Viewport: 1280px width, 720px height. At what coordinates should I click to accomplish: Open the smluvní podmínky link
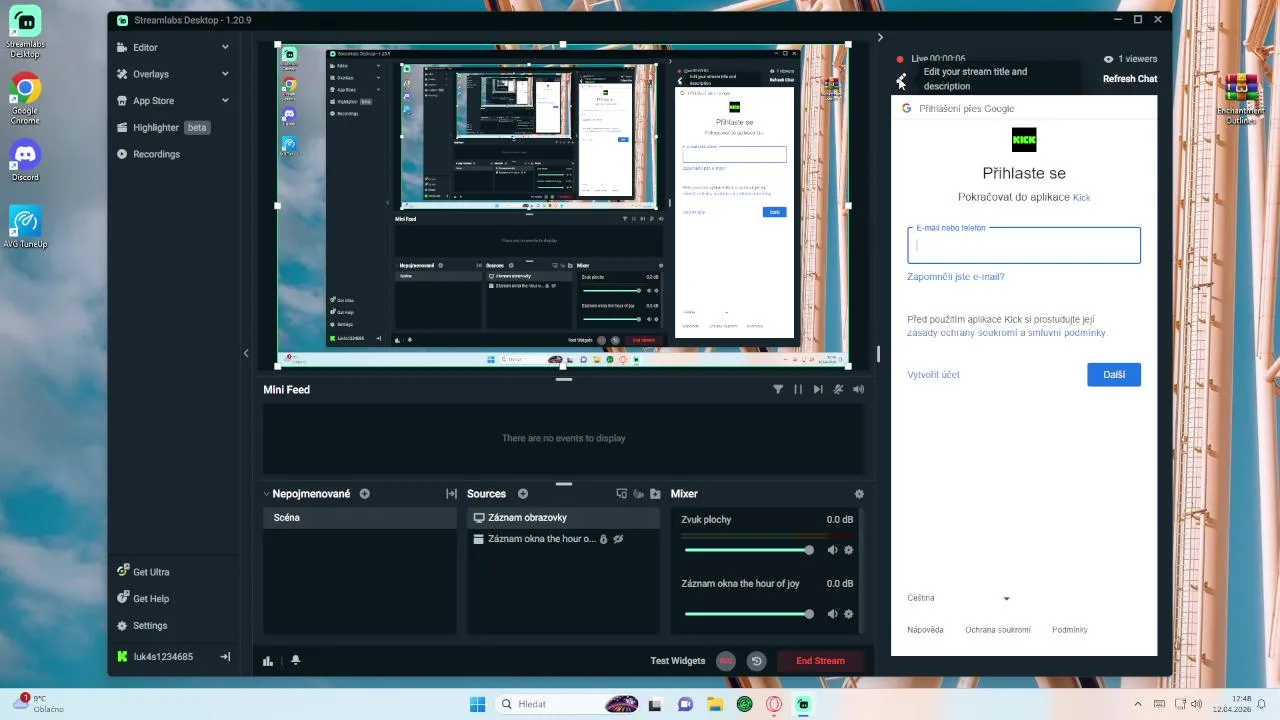pyautogui.click(x=1067, y=333)
